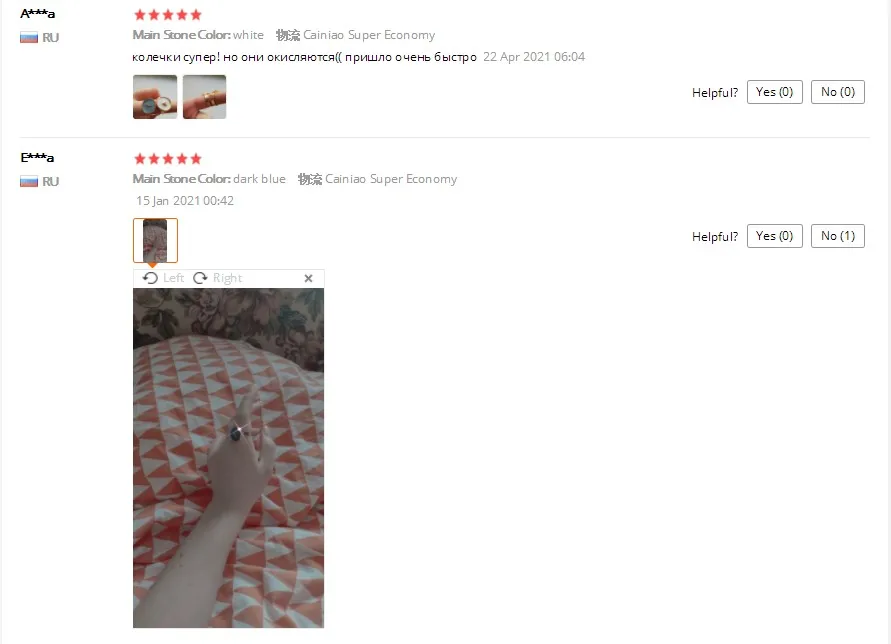Select the highlighted thumbnail in second review
Viewport: 891px width, 644px height.
(155, 240)
